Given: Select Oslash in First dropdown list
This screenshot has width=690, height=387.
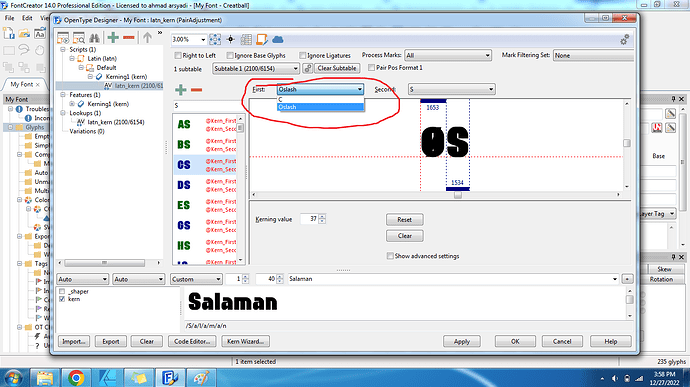Looking at the screenshot, I should click(320, 107).
